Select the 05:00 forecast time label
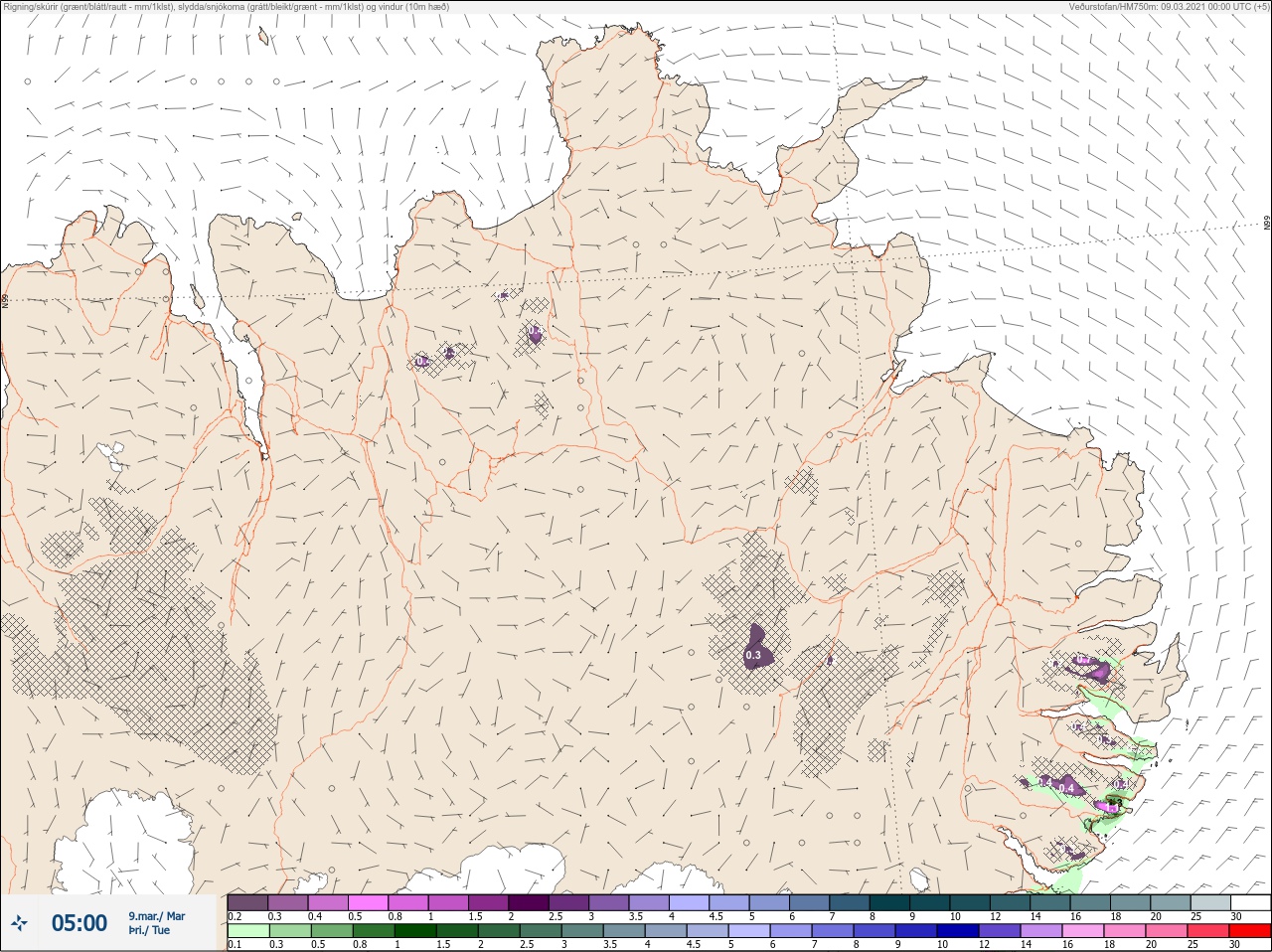 point(79,923)
